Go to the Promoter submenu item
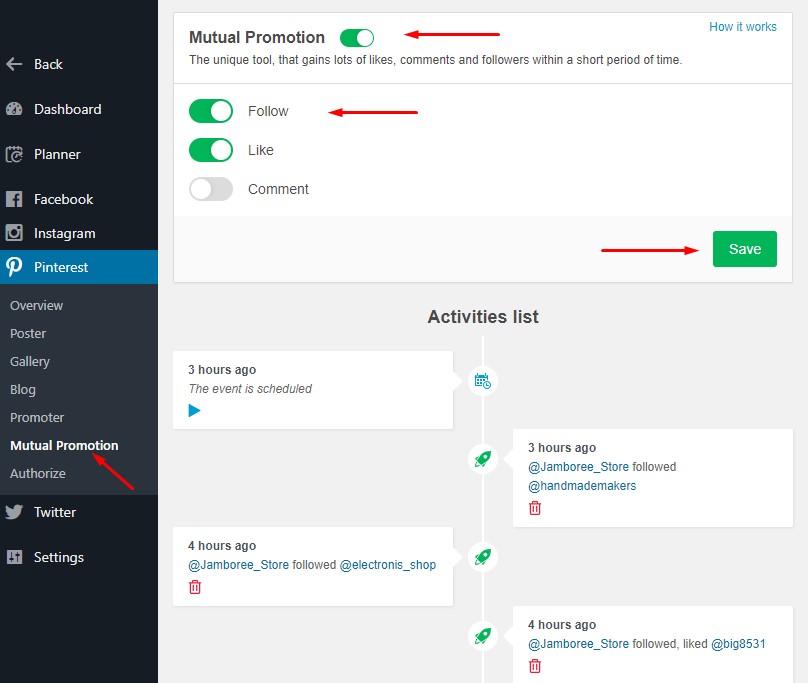This screenshot has width=808, height=683. (x=37, y=418)
